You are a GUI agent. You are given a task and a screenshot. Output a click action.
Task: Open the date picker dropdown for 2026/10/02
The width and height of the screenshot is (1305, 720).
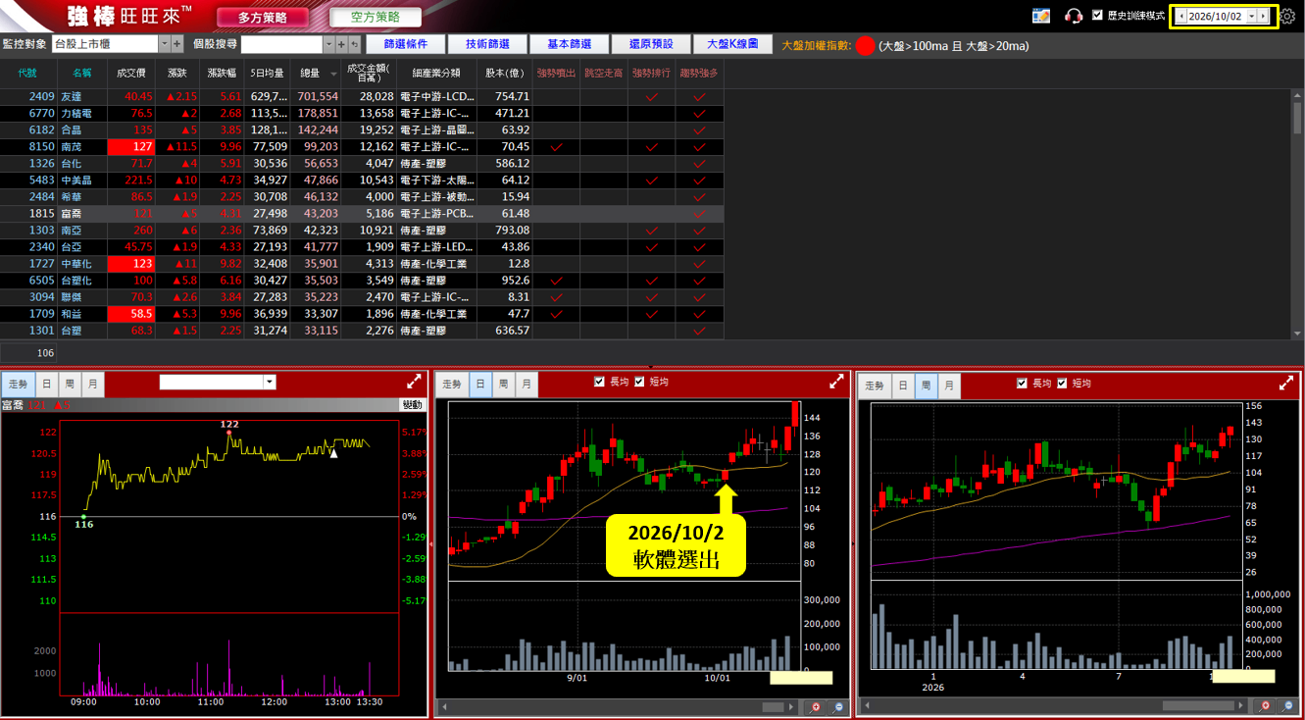[x=1251, y=16]
